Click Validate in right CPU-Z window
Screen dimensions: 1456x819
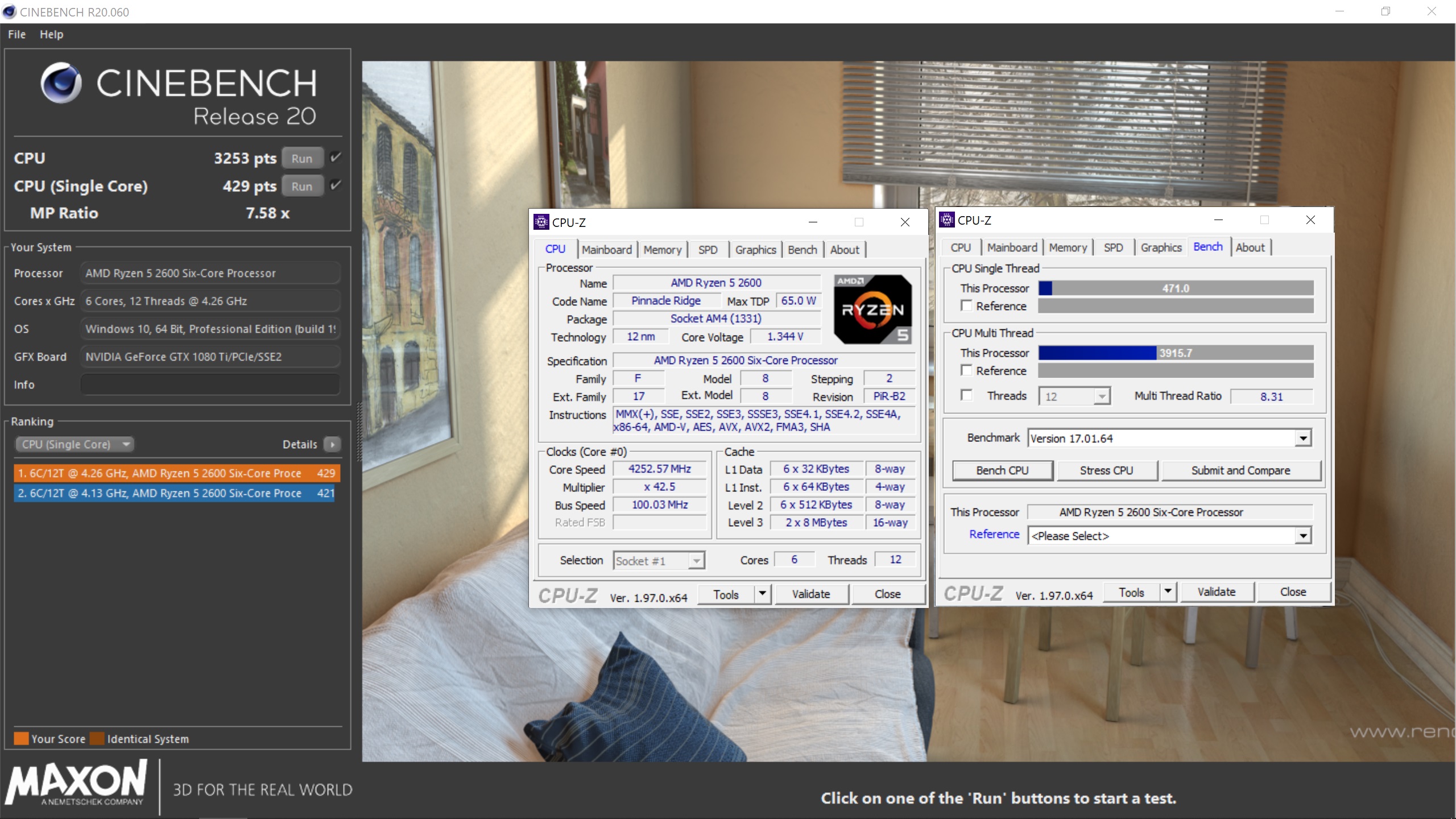[1217, 592]
